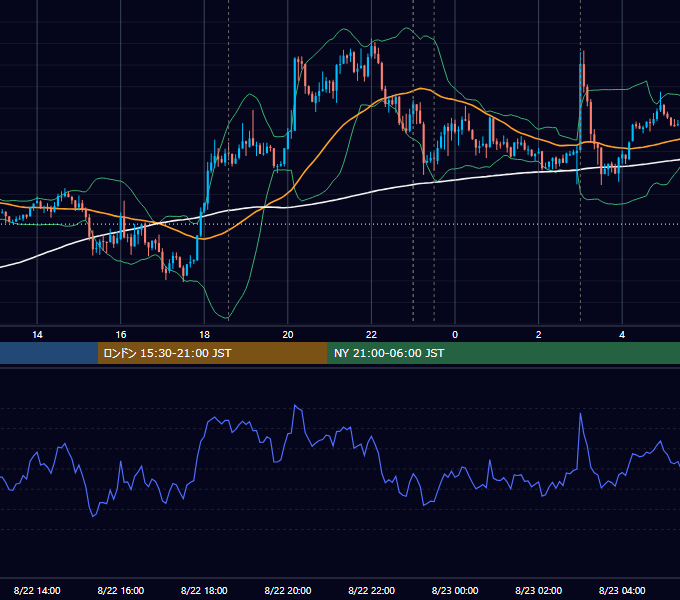Click the hour label 20 on chart axis
The image size is (680, 600).
click(288, 335)
